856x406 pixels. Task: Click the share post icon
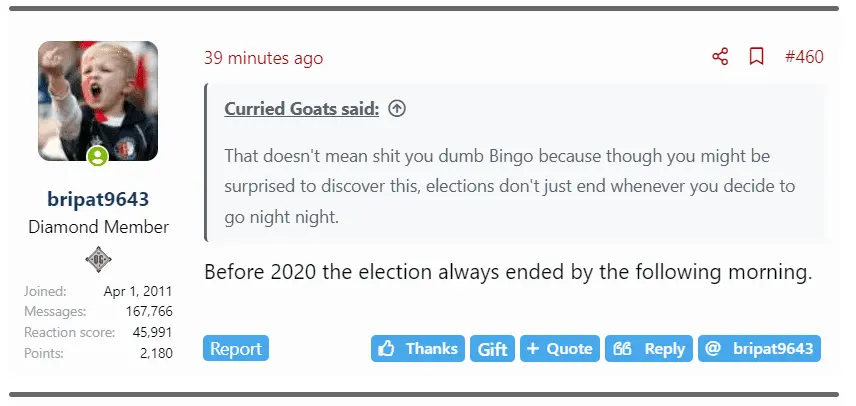click(x=720, y=57)
